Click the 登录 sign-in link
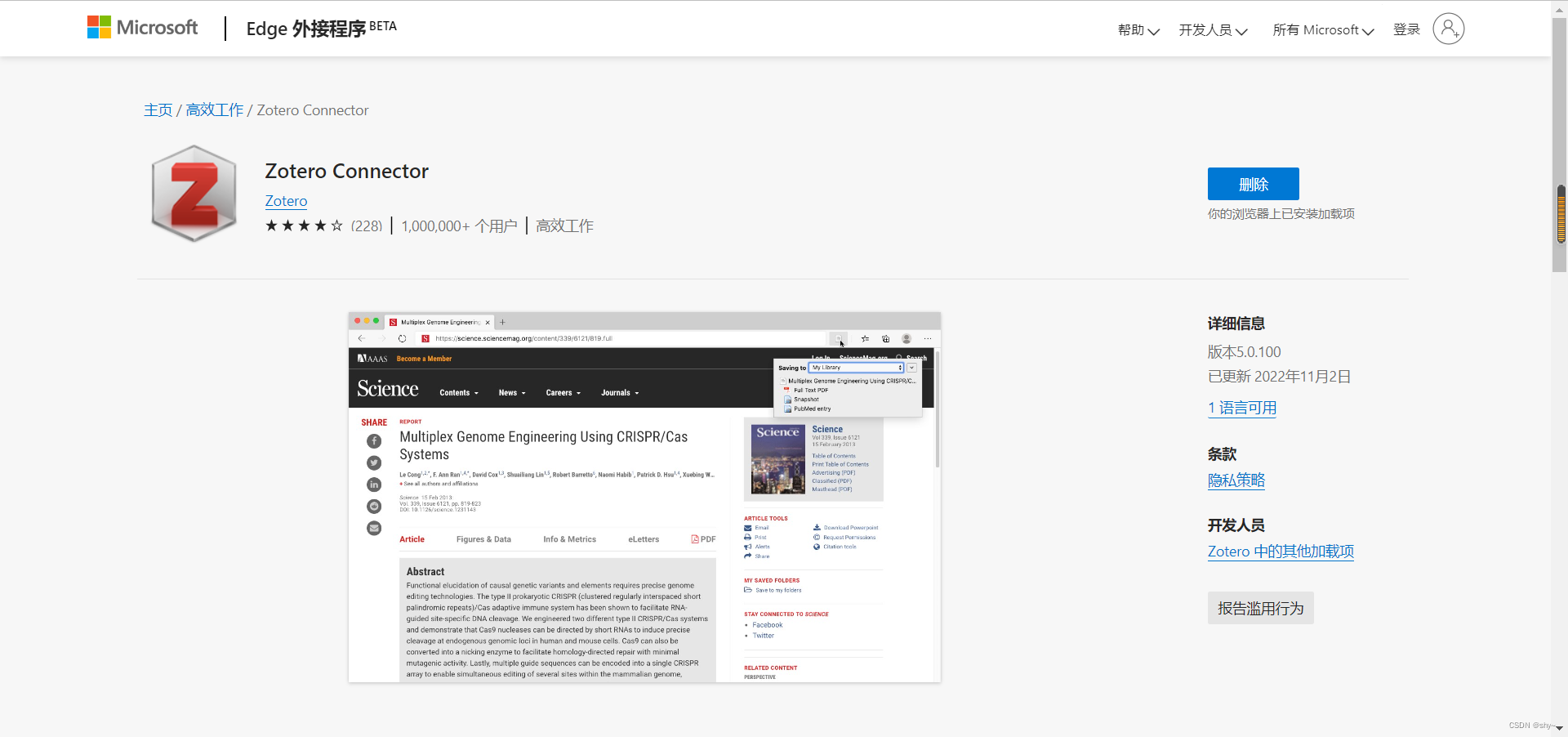 pyautogui.click(x=1406, y=29)
